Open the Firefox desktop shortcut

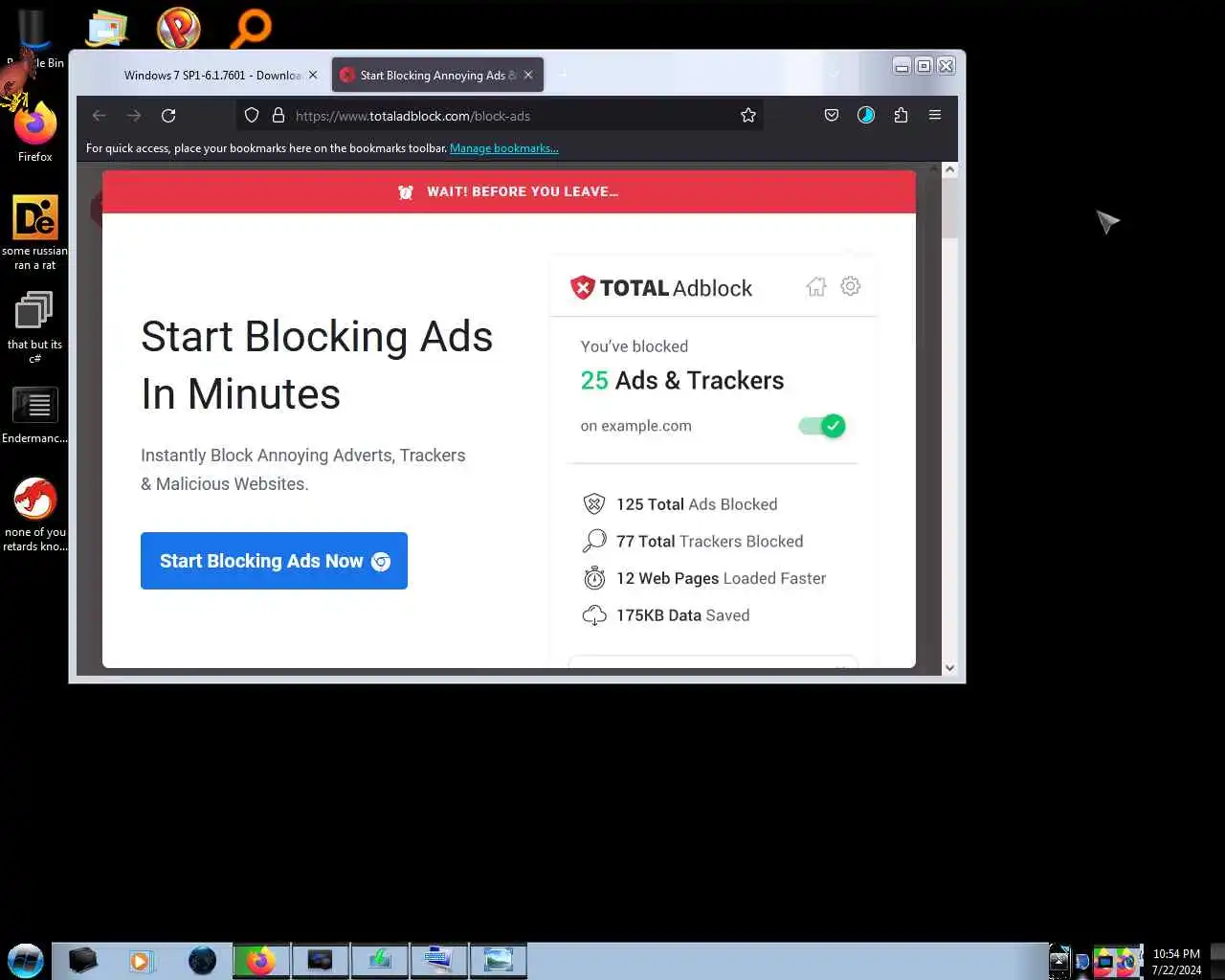click(35, 132)
